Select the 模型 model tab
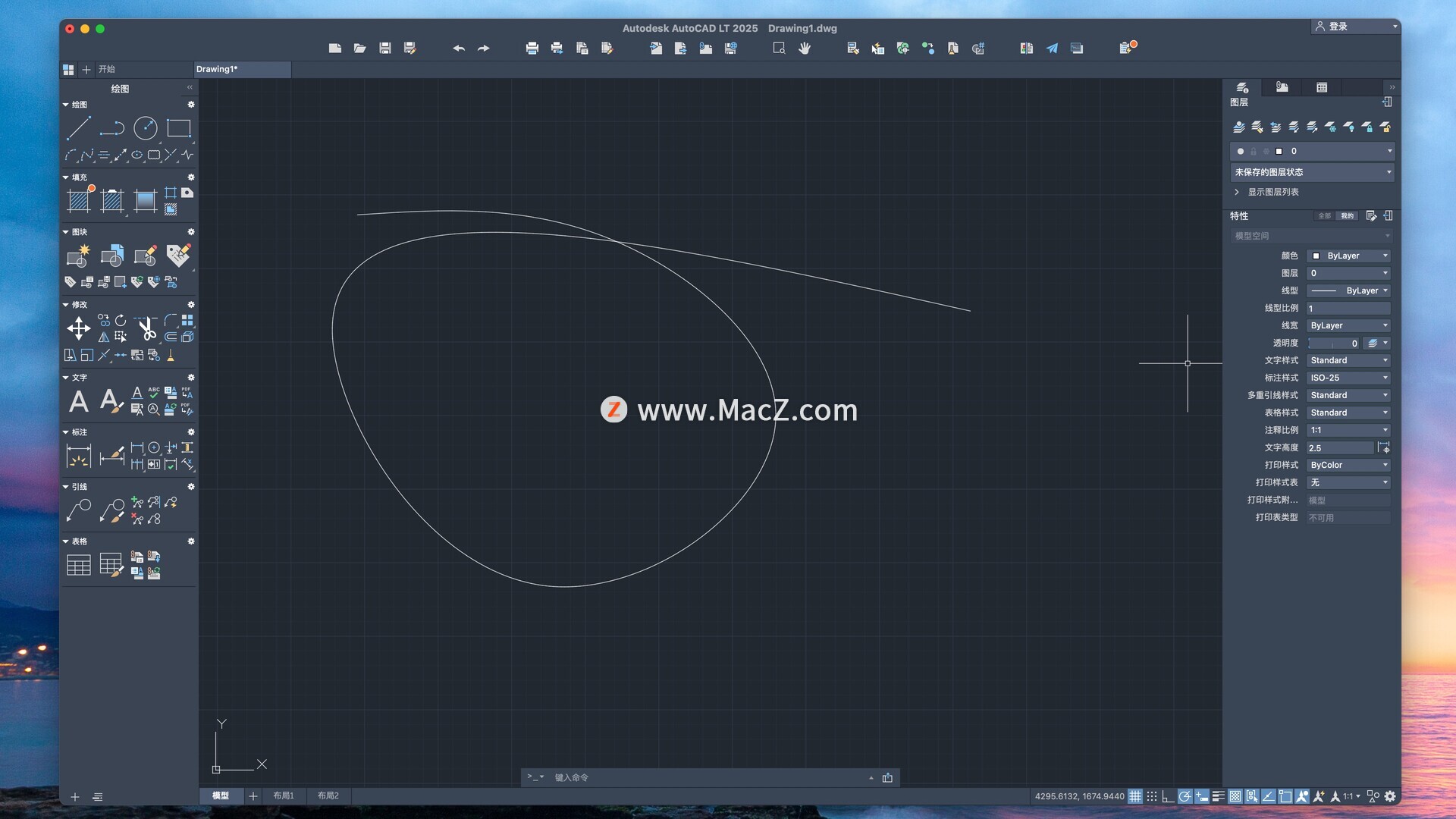The width and height of the screenshot is (1456, 819). point(221,795)
